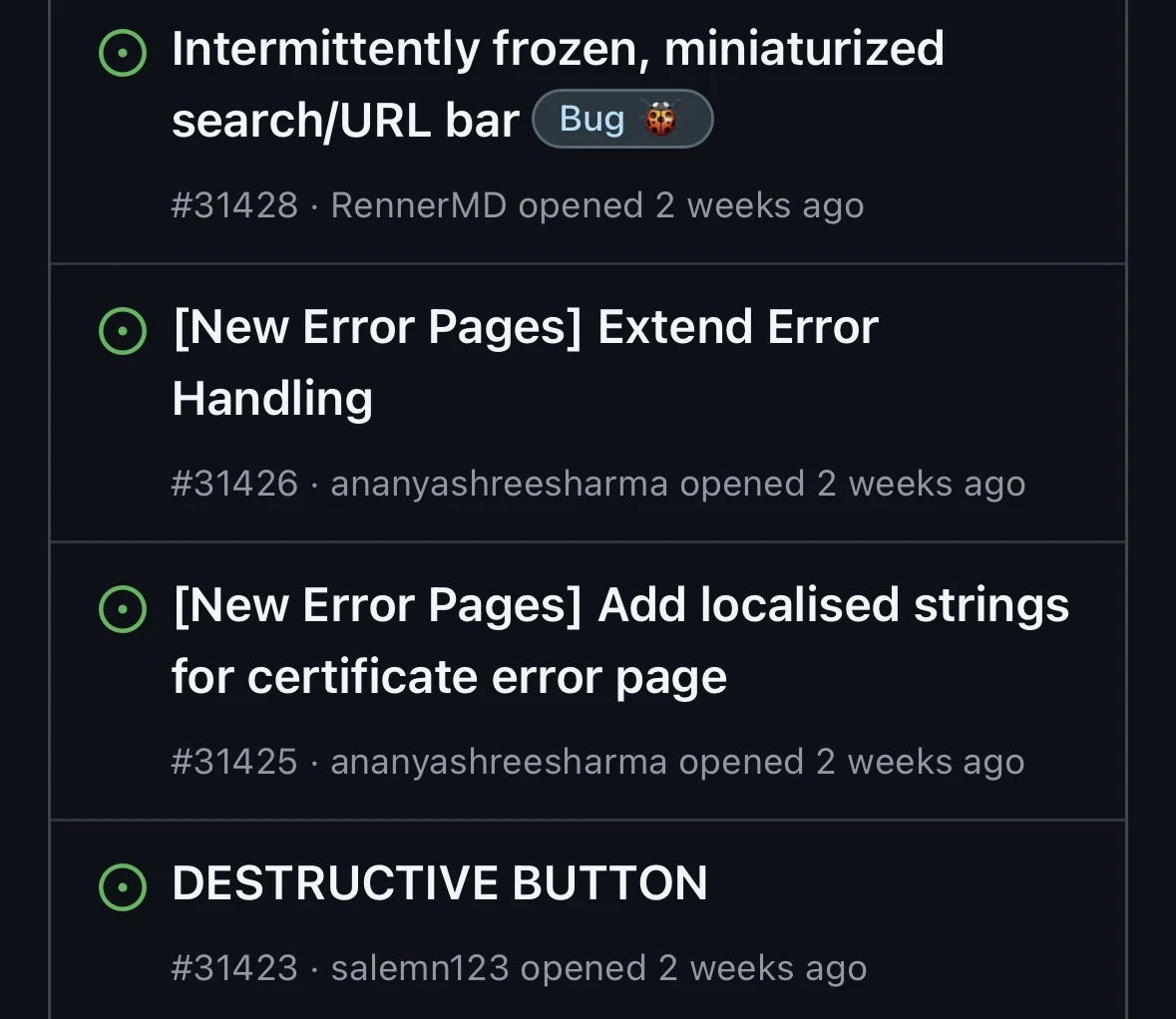Click ananyashreesharma on issue #31425
This screenshot has height=1019, width=1176.
(x=499, y=762)
